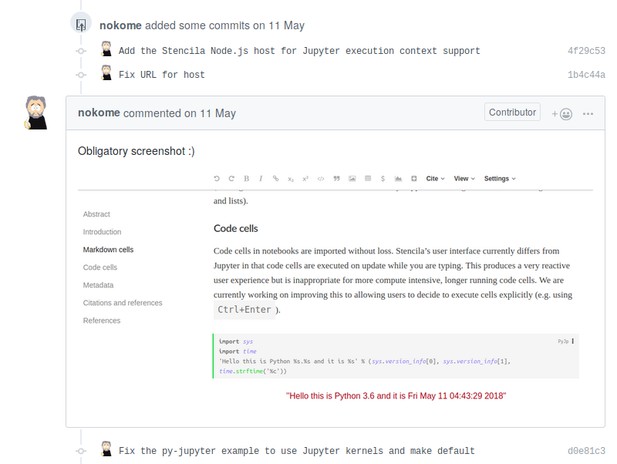Open the View dropdown menu

464,178
